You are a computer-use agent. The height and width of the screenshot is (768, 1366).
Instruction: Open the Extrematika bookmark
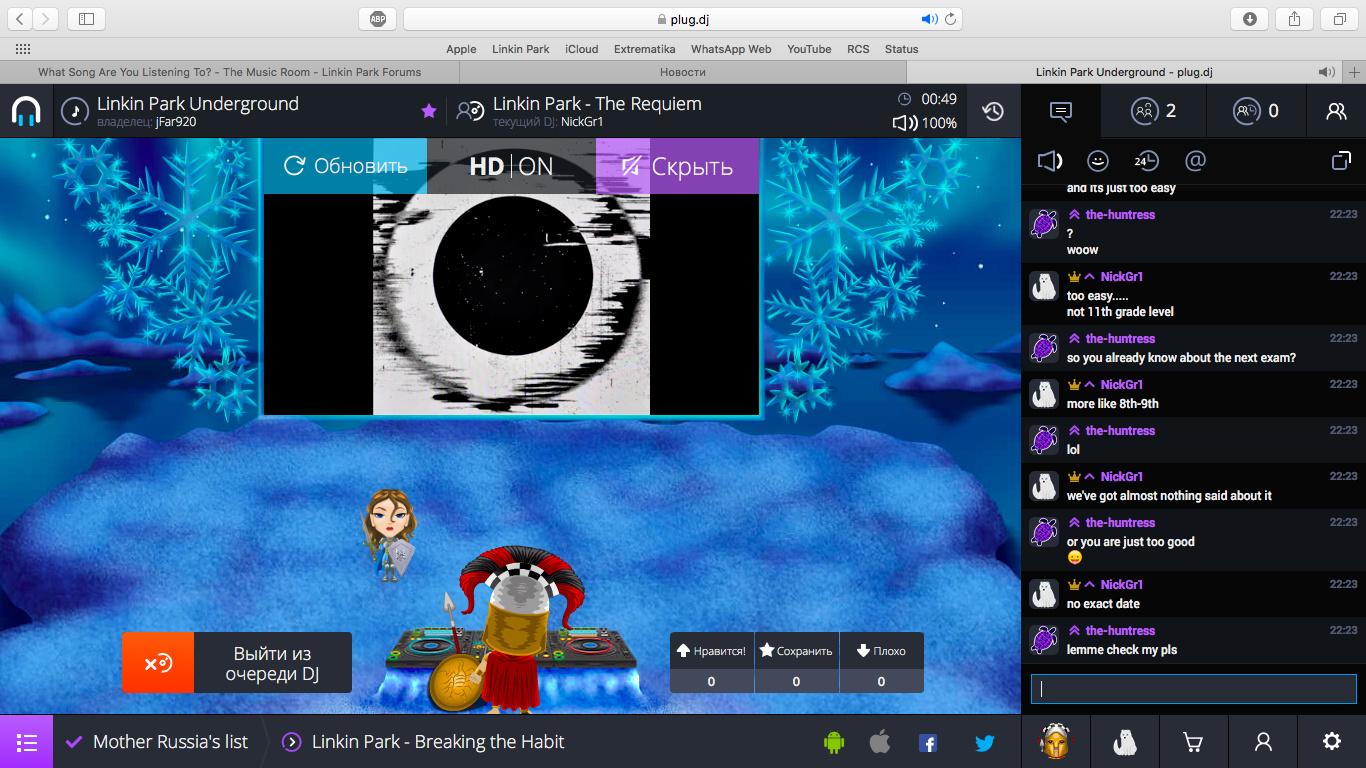pos(644,49)
